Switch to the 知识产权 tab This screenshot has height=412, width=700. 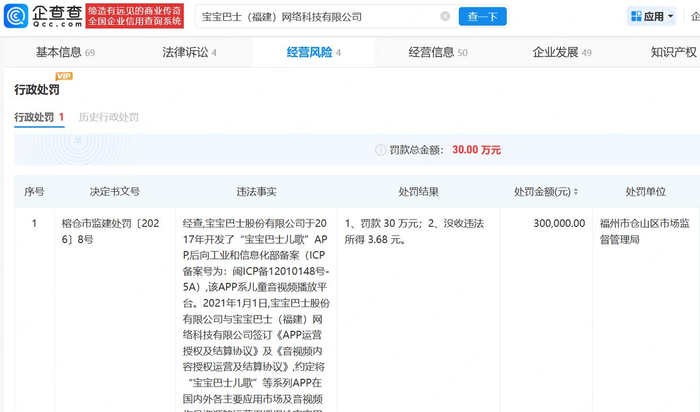click(x=674, y=52)
